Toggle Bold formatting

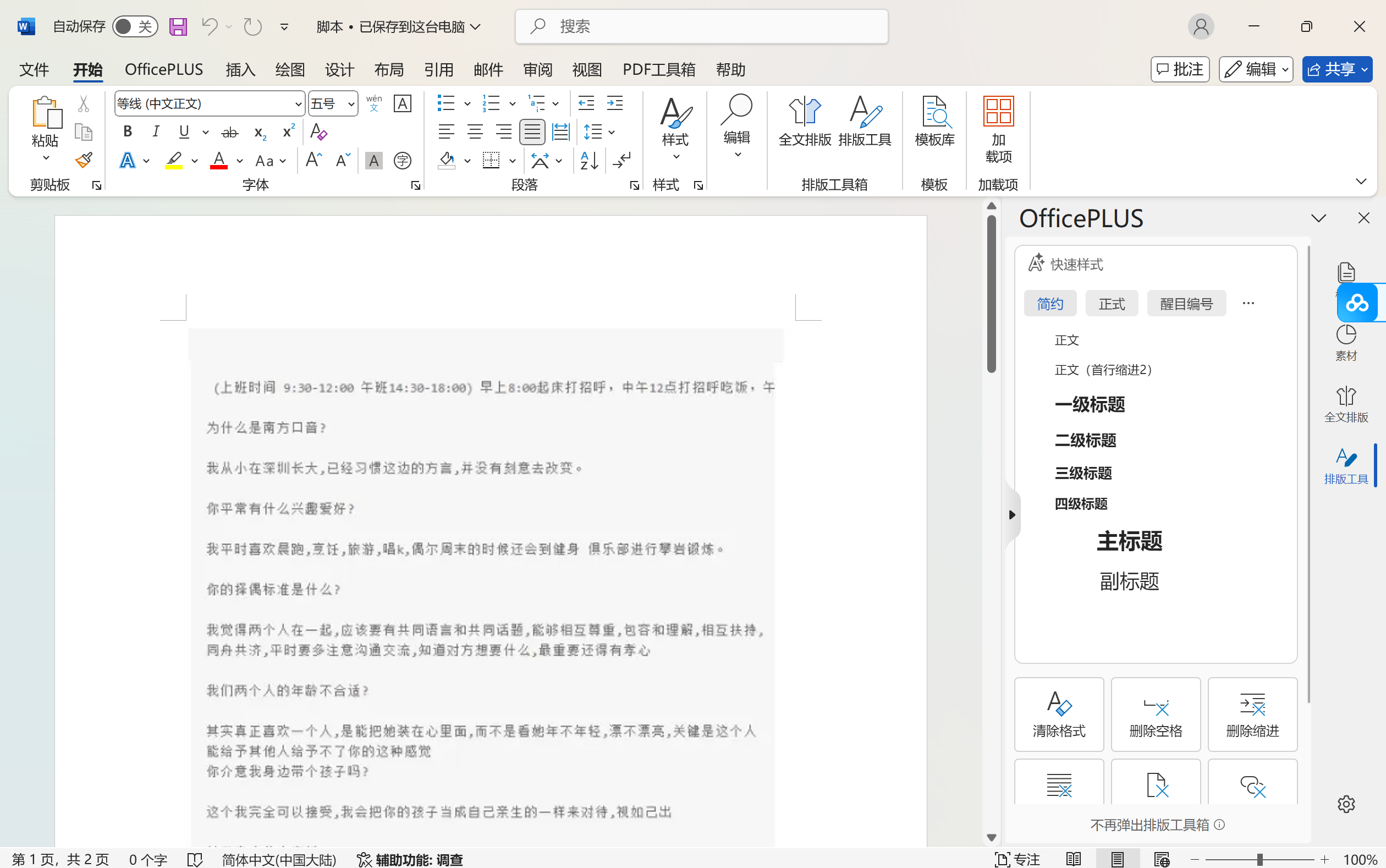(x=128, y=132)
